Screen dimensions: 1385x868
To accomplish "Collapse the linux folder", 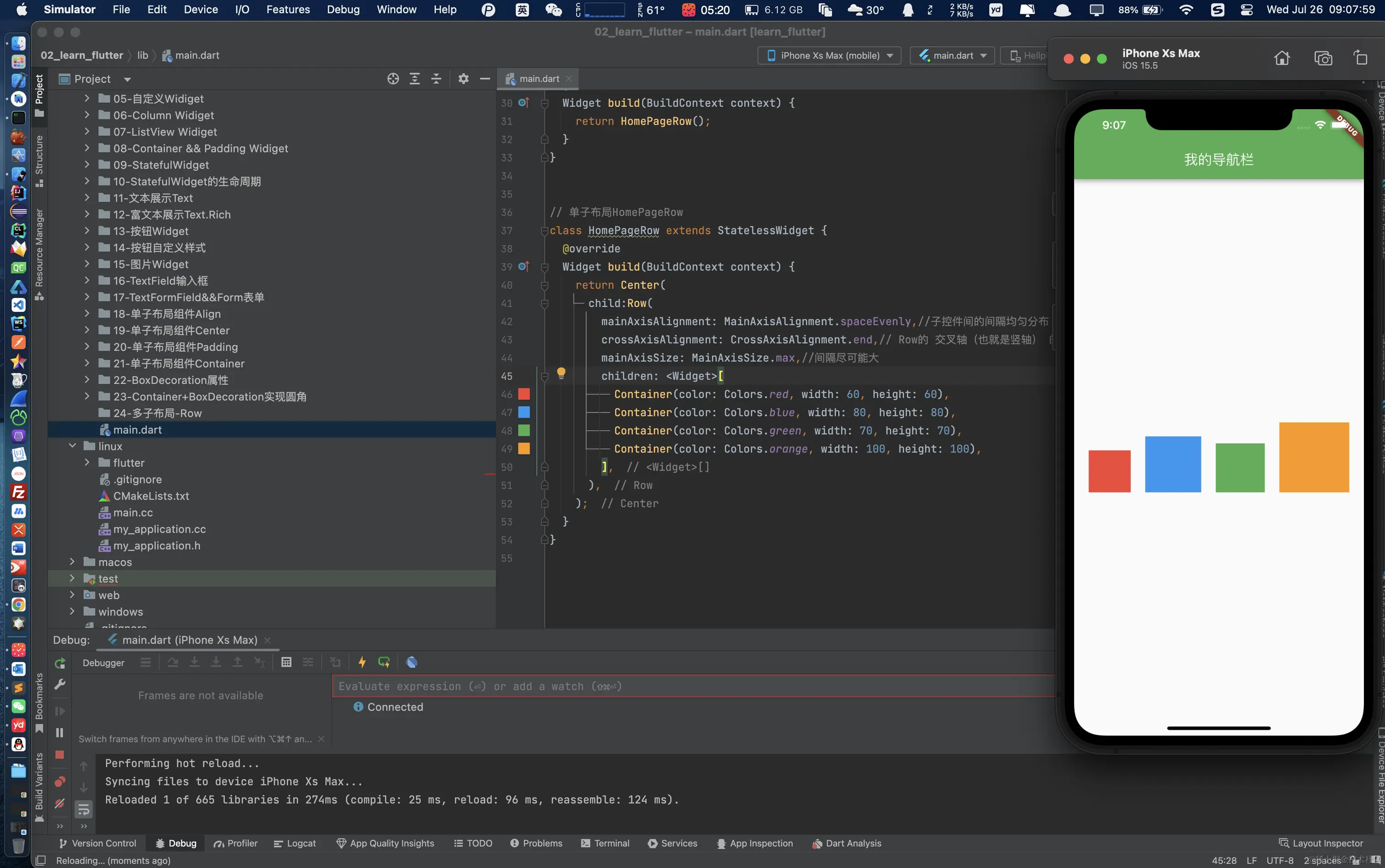I will coord(72,446).
